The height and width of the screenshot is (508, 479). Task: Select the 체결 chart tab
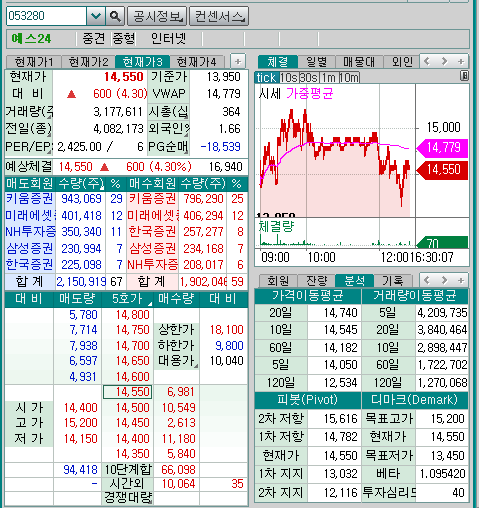278,62
